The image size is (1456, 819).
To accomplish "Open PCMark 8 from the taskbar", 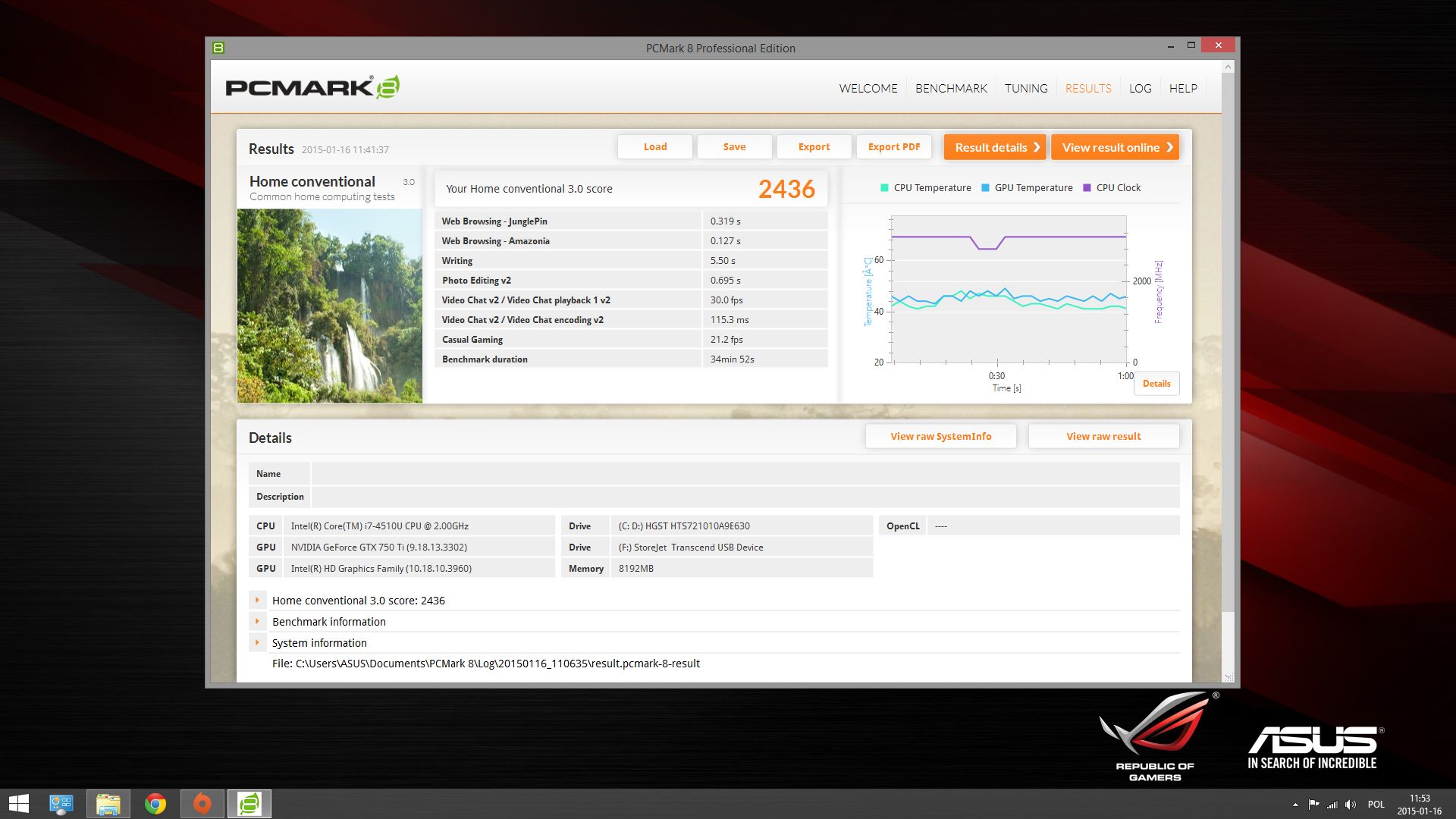I will pyautogui.click(x=249, y=803).
